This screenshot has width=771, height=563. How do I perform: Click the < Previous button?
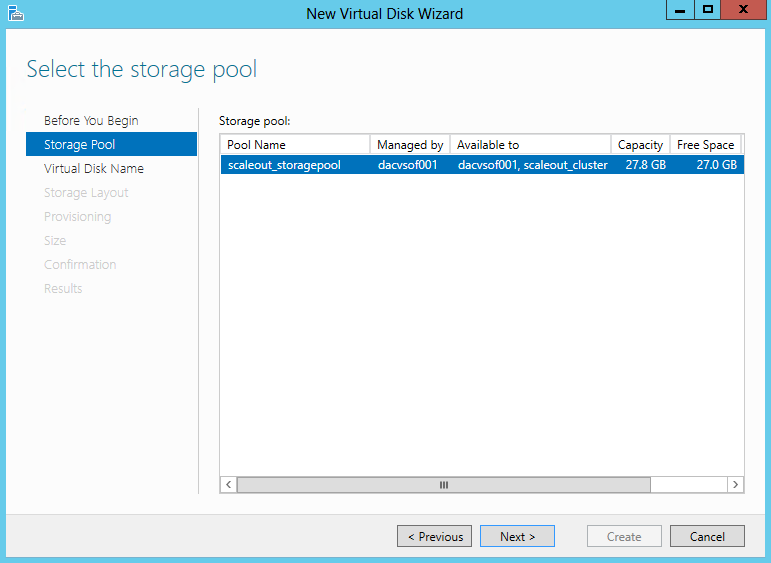[x=435, y=536]
